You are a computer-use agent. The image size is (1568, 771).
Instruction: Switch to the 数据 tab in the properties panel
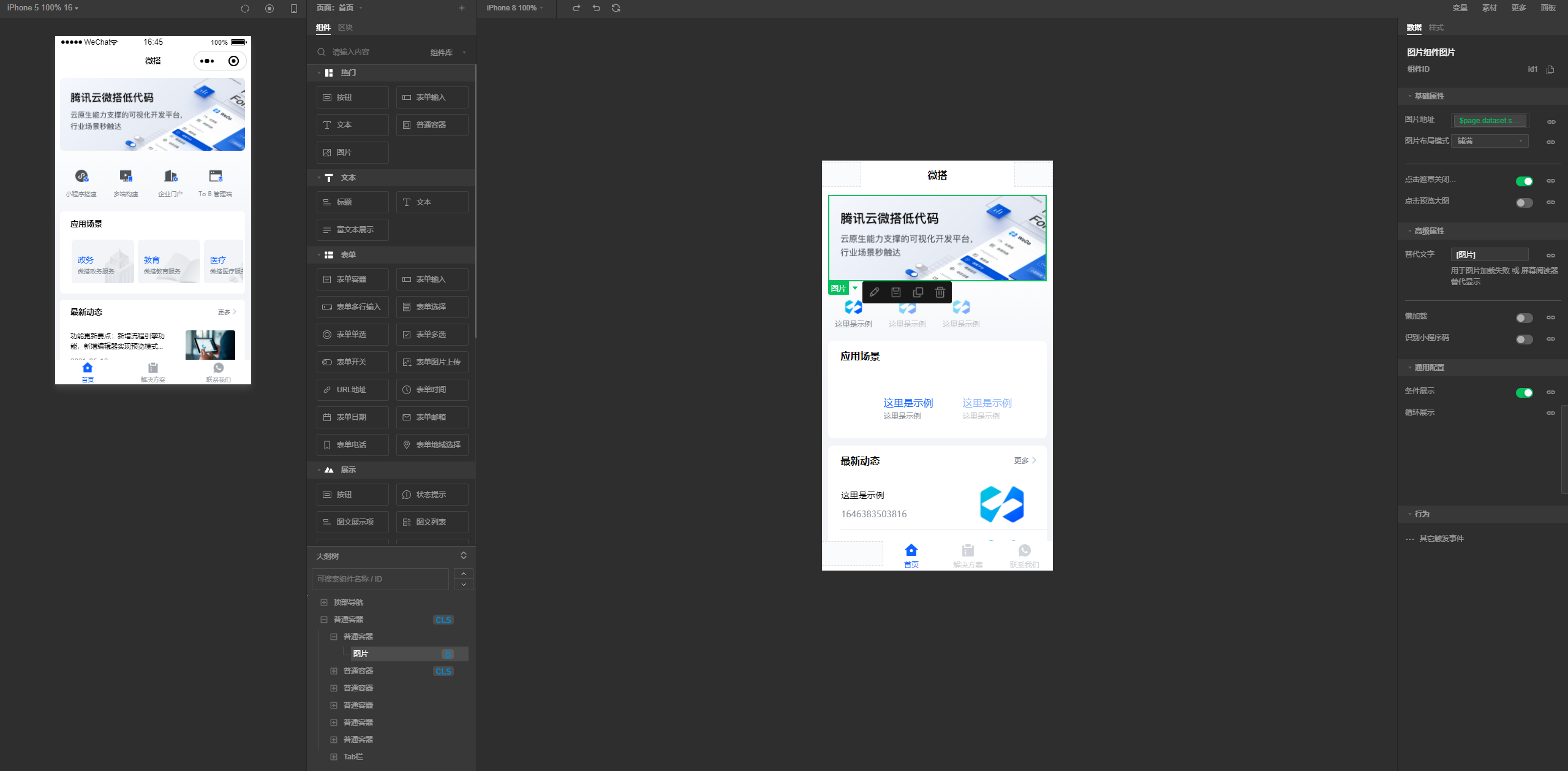click(1414, 28)
